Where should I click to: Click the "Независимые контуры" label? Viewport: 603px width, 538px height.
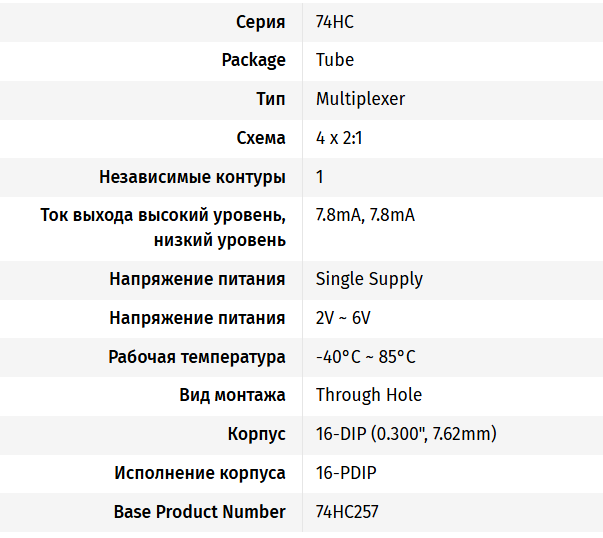192,177
